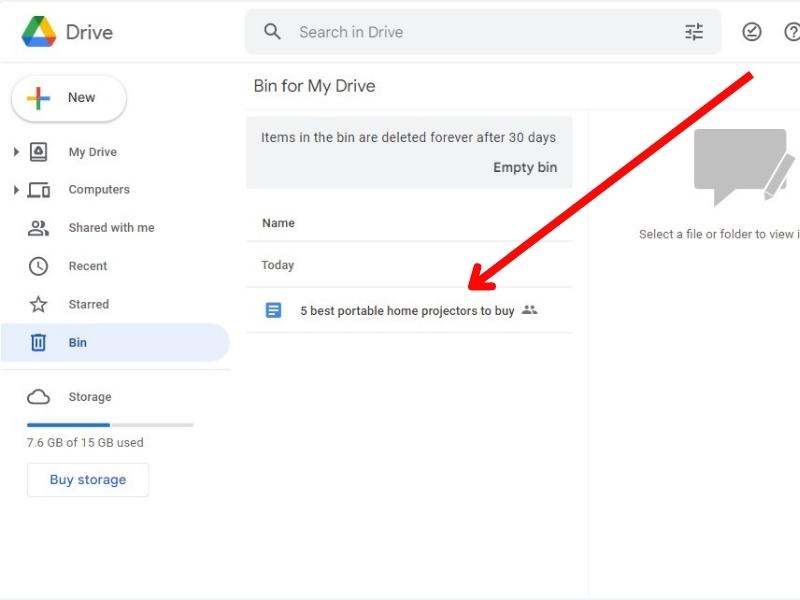Image resolution: width=800 pixels, height=600 pixels.
Task: Click 'Items in the bin are deleted forever' notice
Action: point(408,138)
